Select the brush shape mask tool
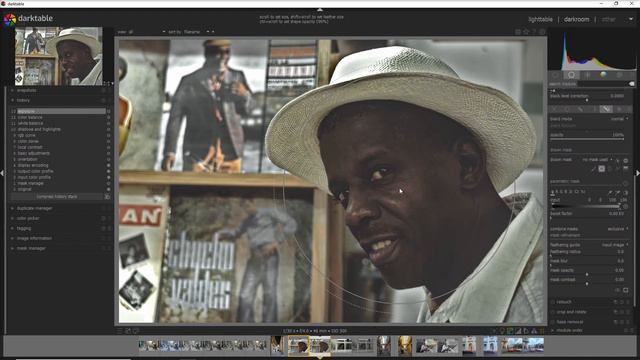The width and height of the screenshot is (640, 360). pos(593,169)
